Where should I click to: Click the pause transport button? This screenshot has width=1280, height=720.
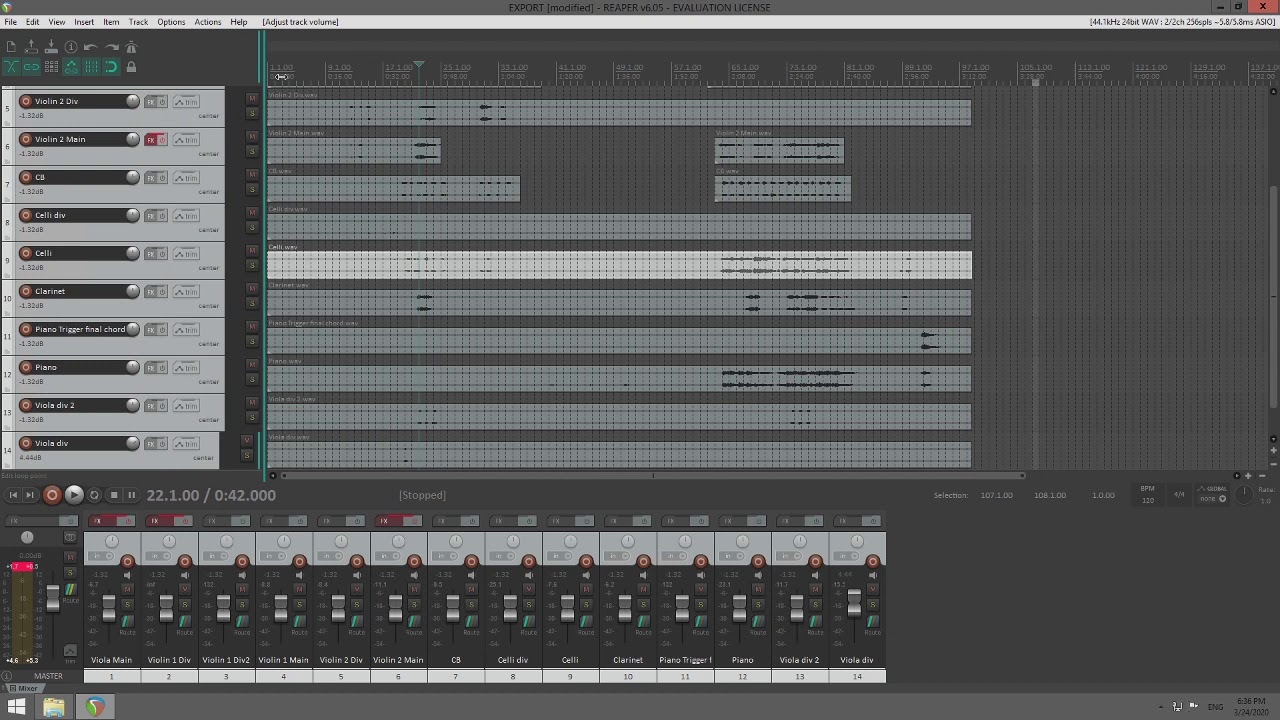[131, 495]
